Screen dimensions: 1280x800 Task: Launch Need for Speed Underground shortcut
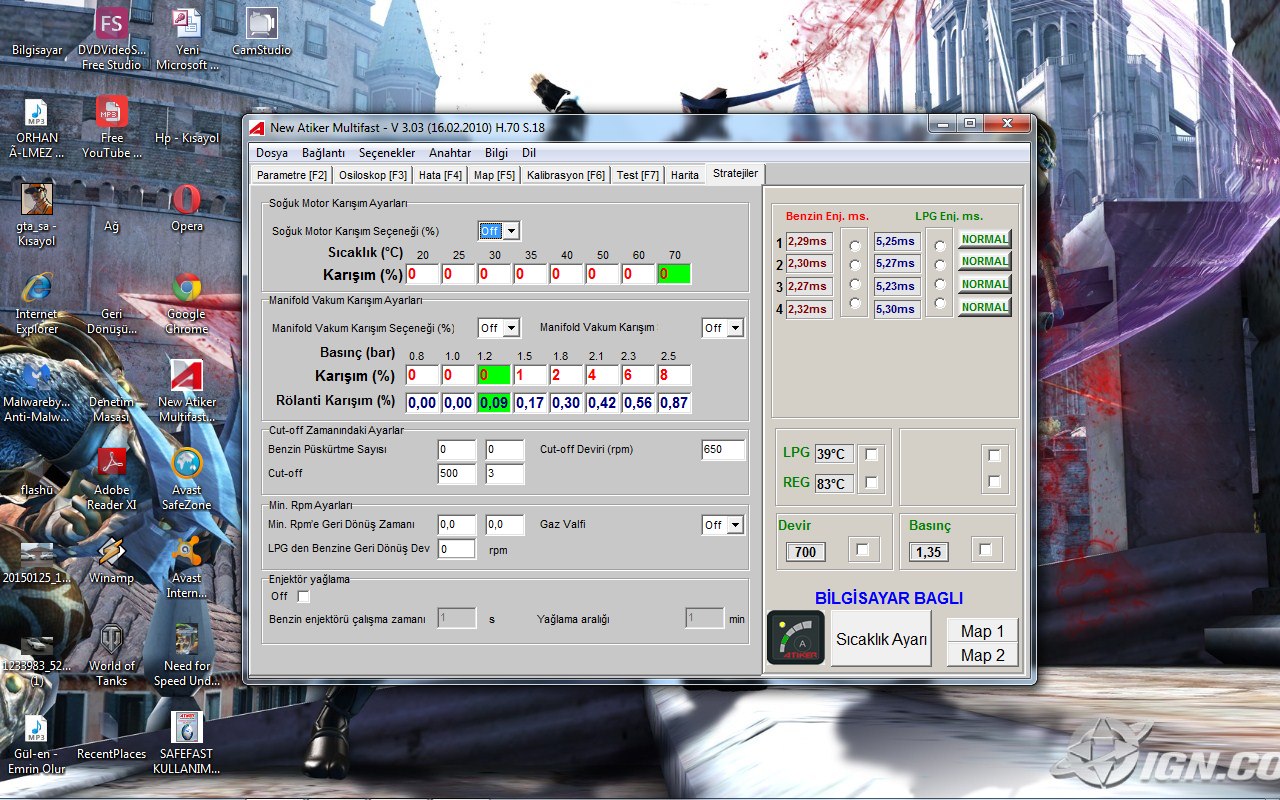[x=187, y=655]
